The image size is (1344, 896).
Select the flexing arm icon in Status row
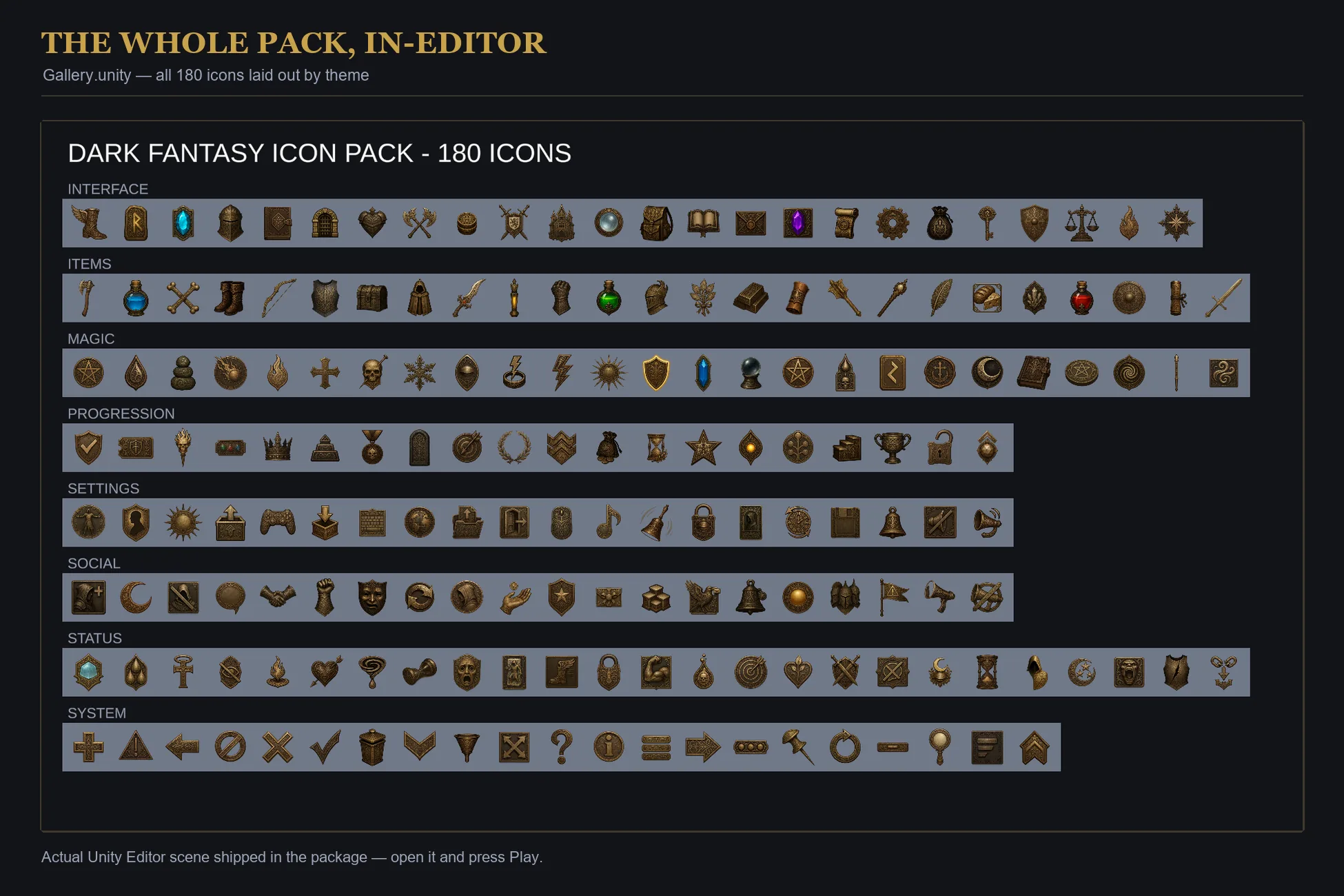pyautogui.click(x=656, y=673)
